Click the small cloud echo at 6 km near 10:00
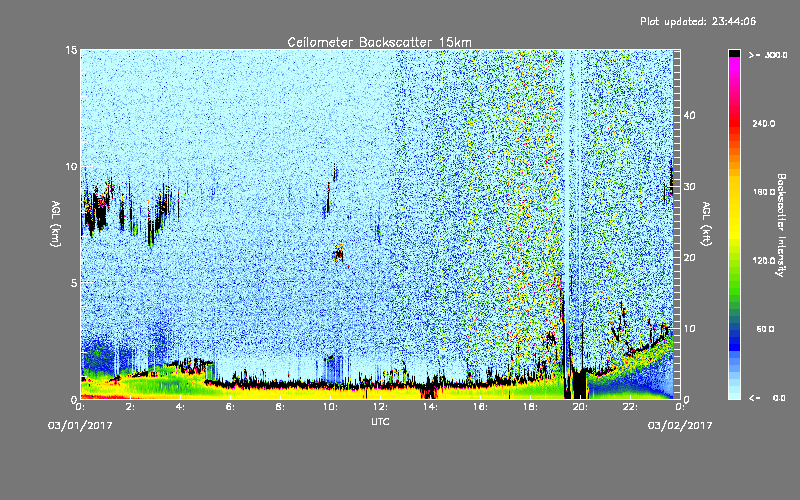800x500 pixels. click(338, 253)
